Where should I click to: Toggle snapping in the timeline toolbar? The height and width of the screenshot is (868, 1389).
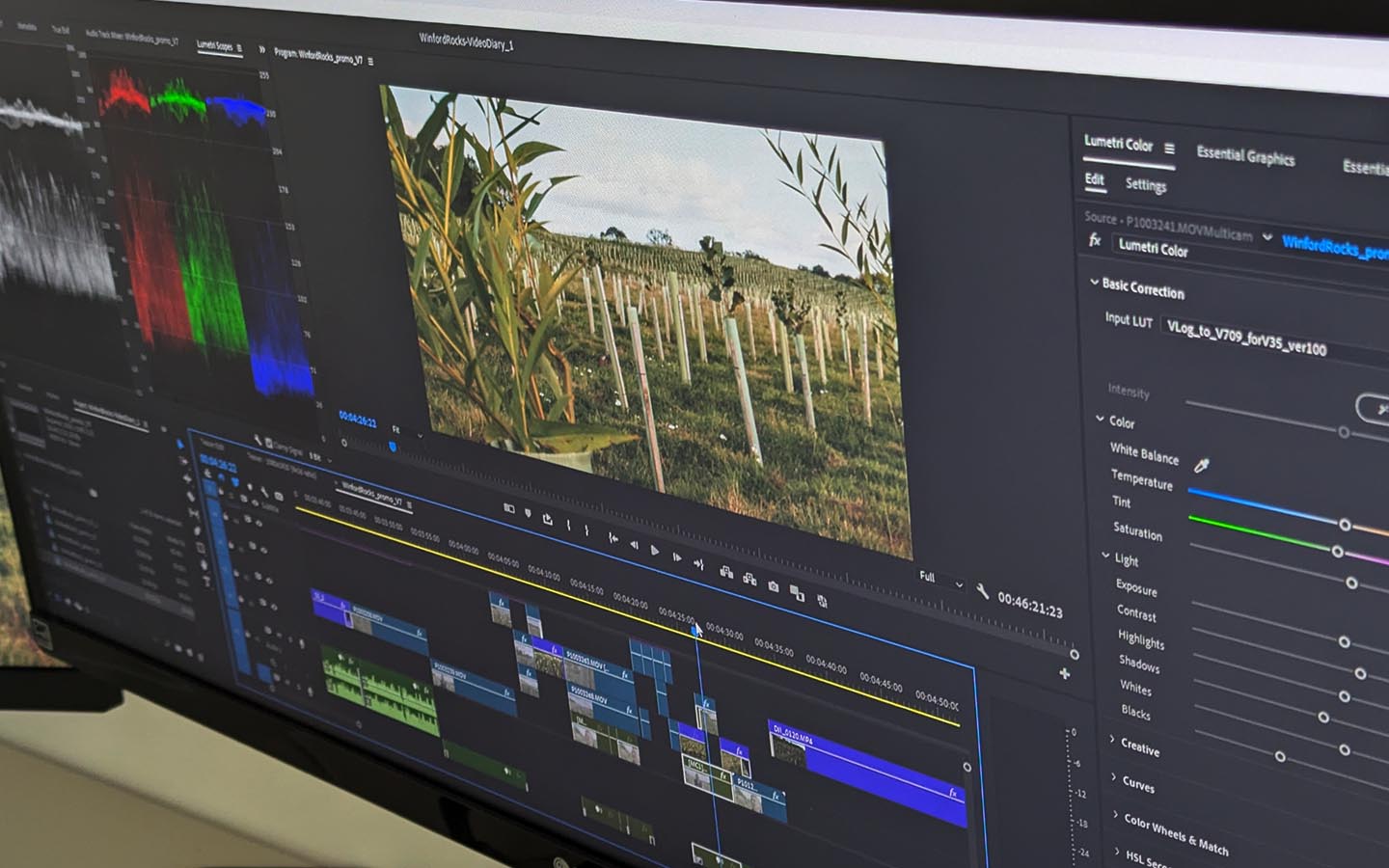pyautogui.click(x=262, y=493)
